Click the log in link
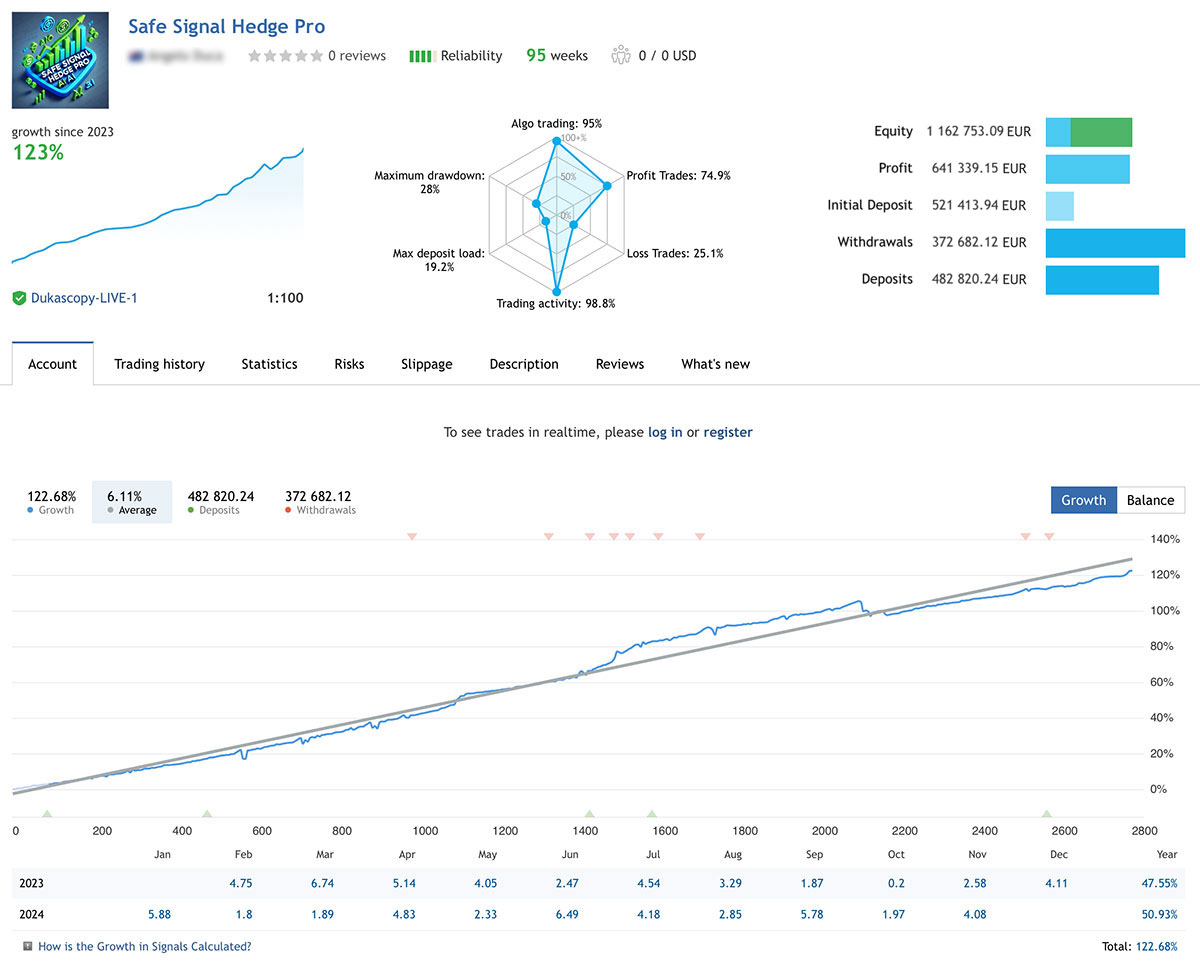 click(665, 432)
